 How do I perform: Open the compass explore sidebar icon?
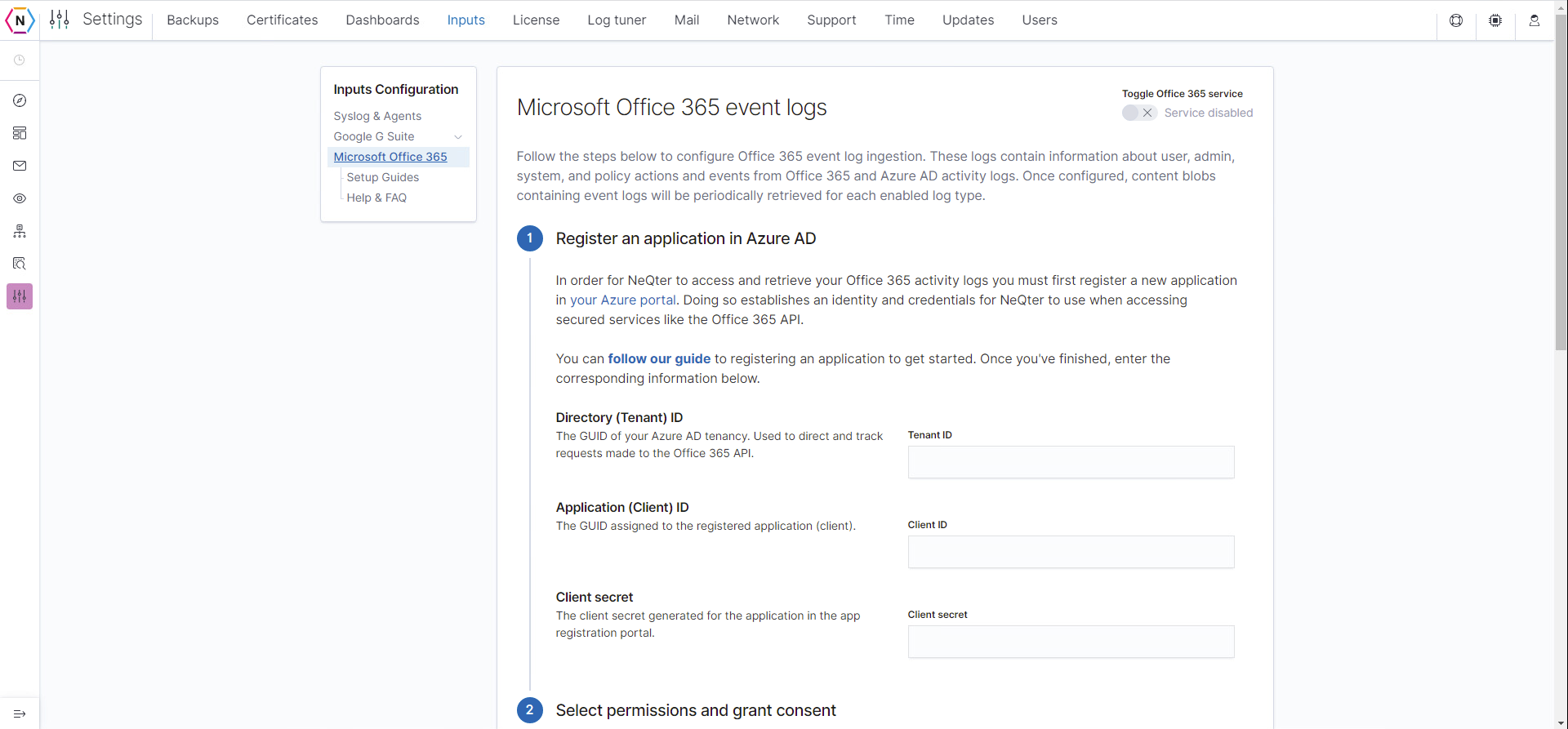(x=20, y=100)
